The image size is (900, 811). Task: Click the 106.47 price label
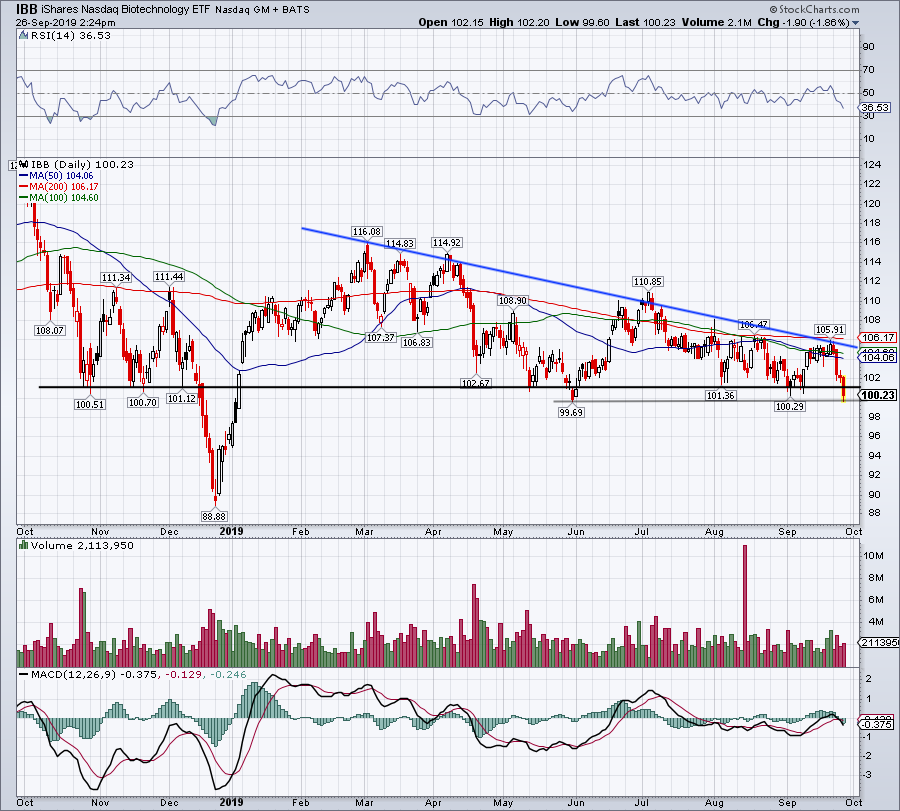tap(753, 324)
